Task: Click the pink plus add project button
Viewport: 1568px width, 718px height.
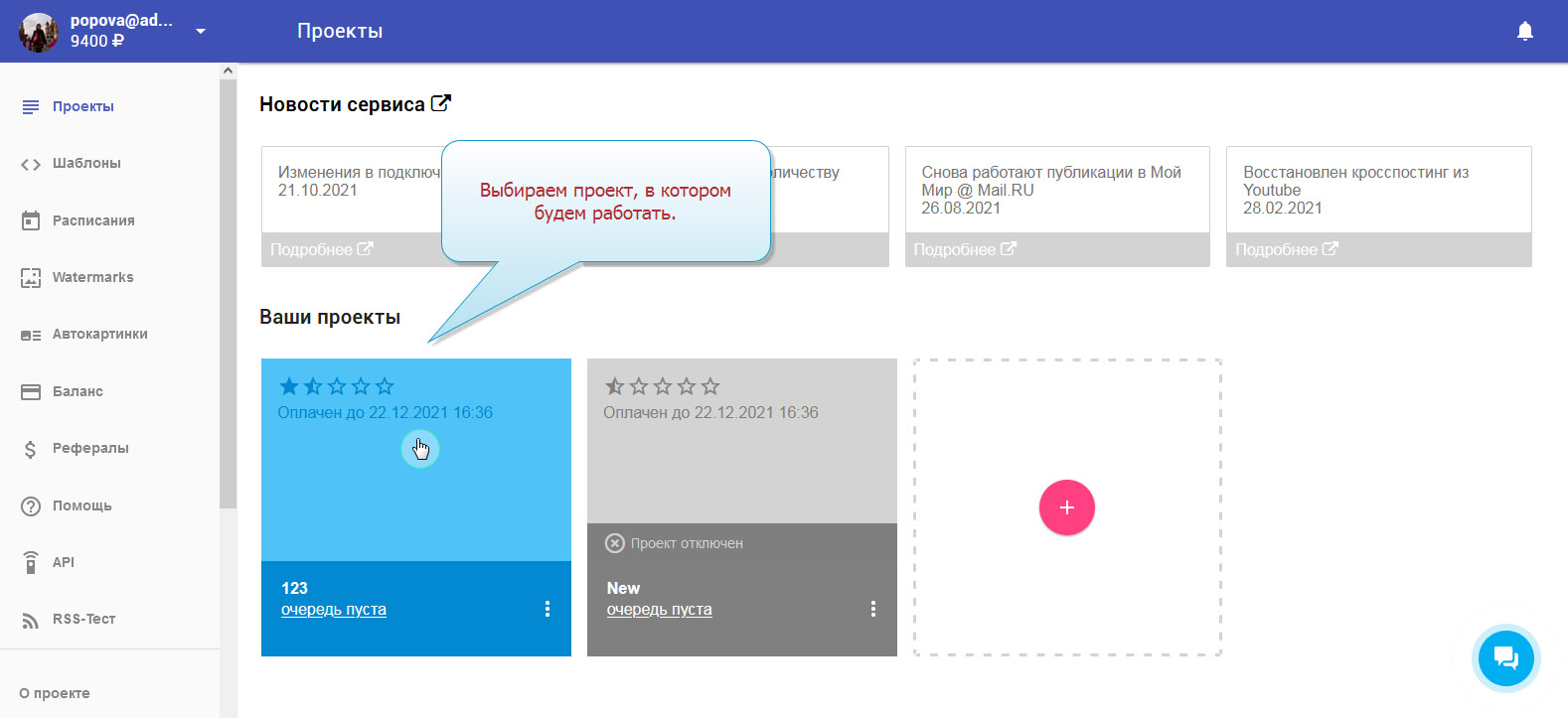Action: [x=1066, y=507]
